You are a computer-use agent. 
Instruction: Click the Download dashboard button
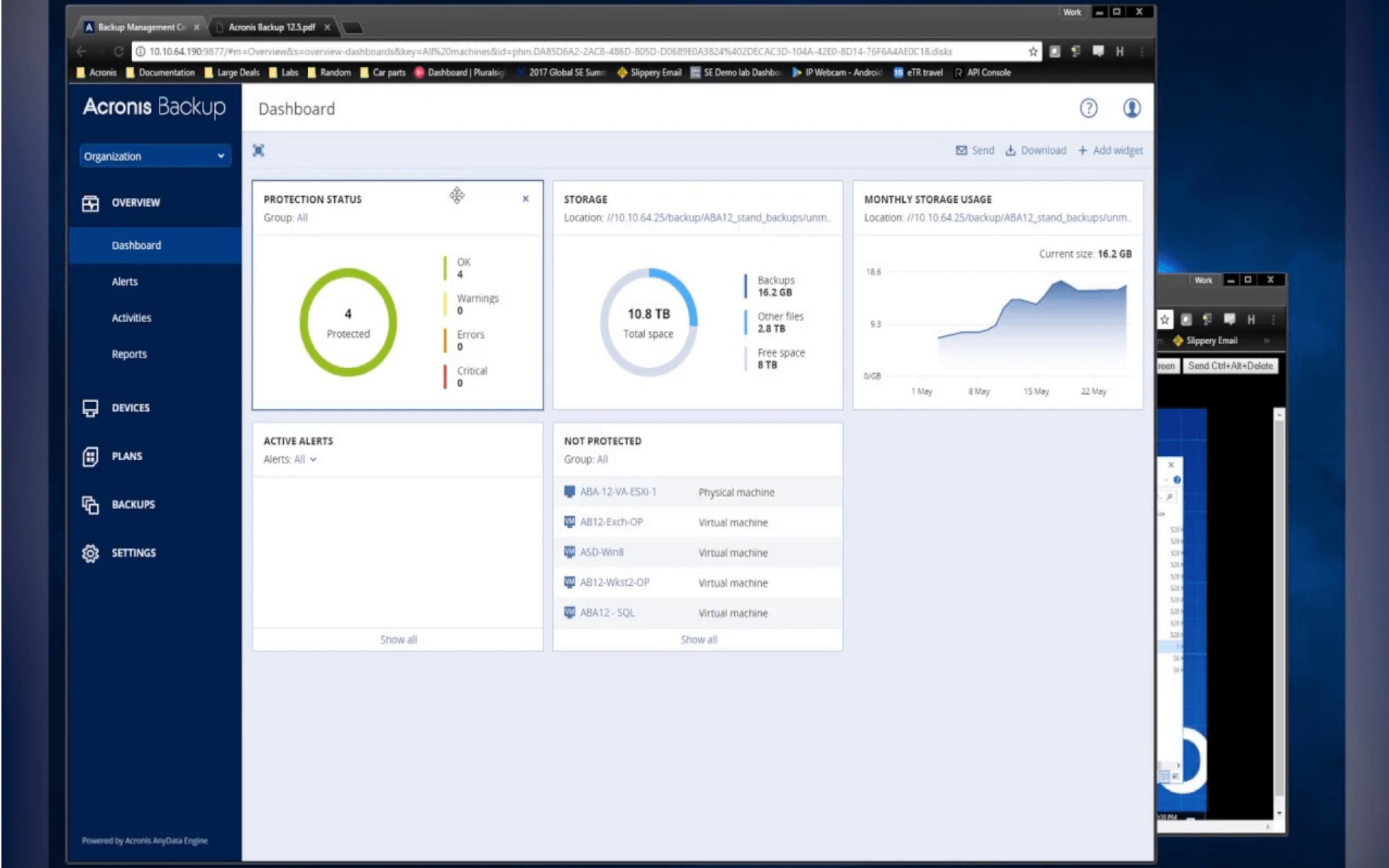point(1036,150)
